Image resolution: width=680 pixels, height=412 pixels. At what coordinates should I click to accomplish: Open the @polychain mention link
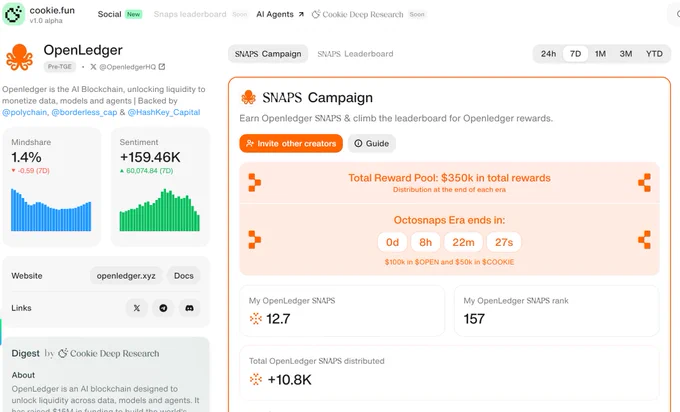24,112
